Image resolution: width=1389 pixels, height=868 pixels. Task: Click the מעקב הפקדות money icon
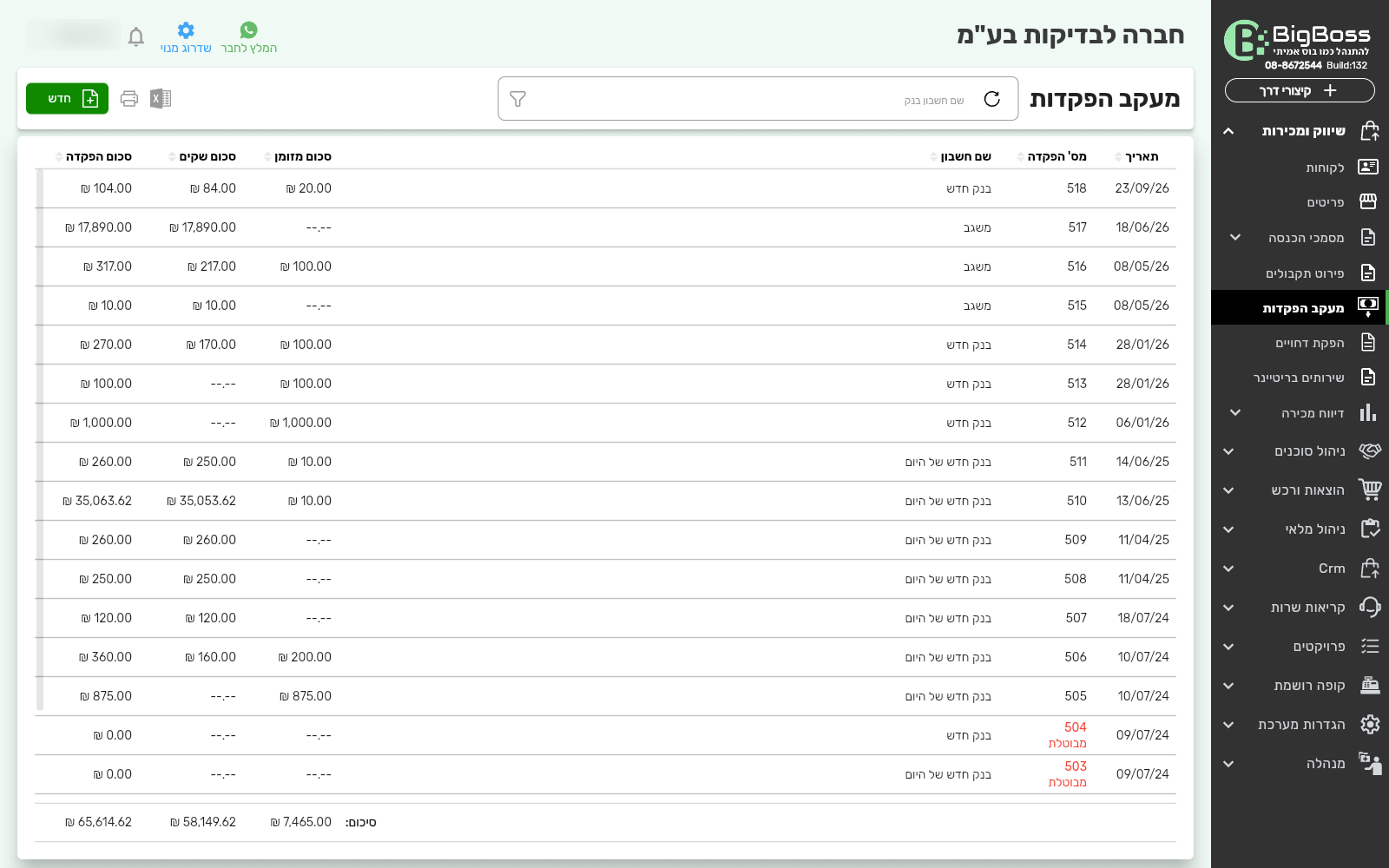1368,306
